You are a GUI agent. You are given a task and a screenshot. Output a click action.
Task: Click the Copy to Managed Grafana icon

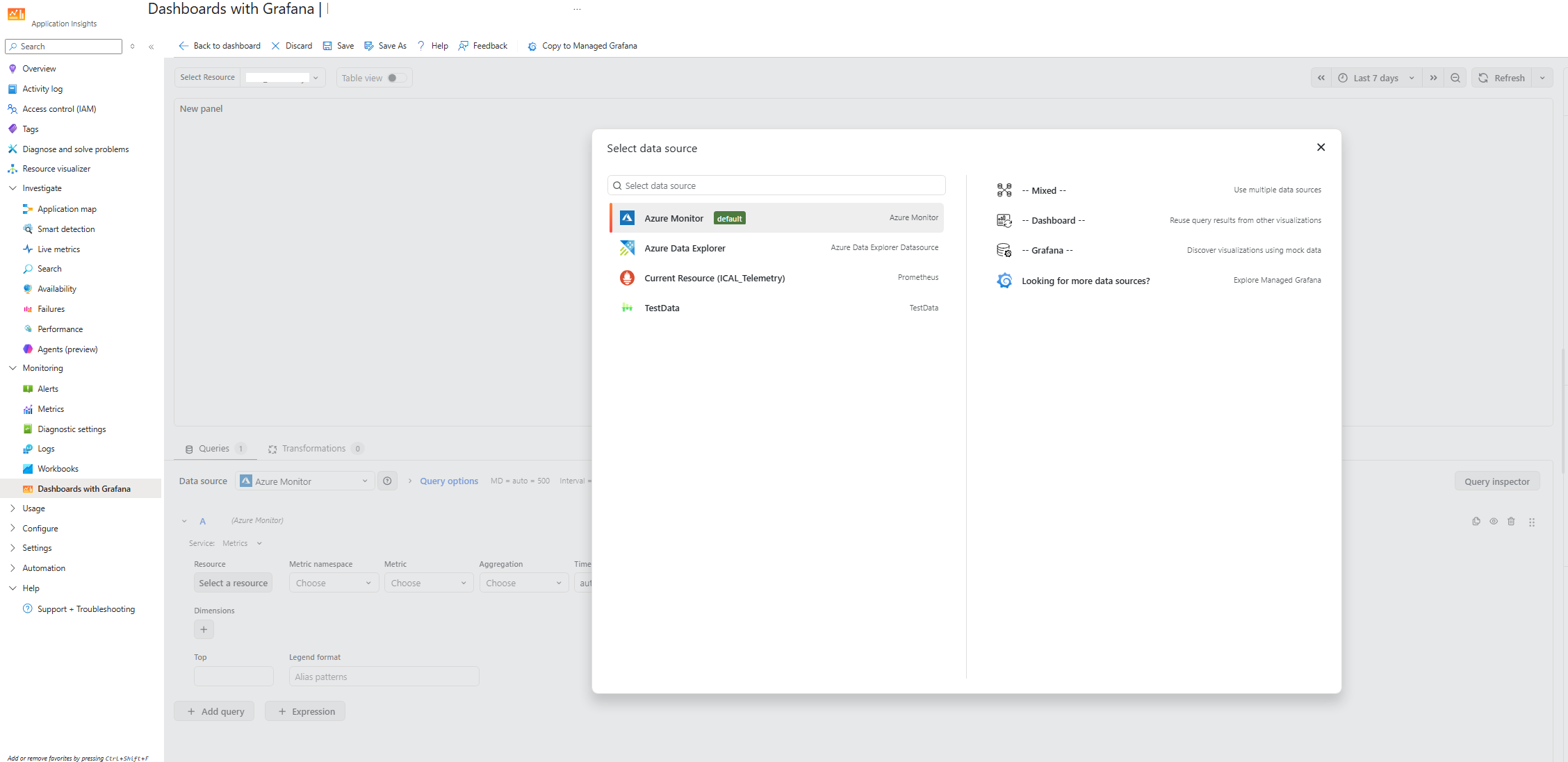click(x=532, y=46)
